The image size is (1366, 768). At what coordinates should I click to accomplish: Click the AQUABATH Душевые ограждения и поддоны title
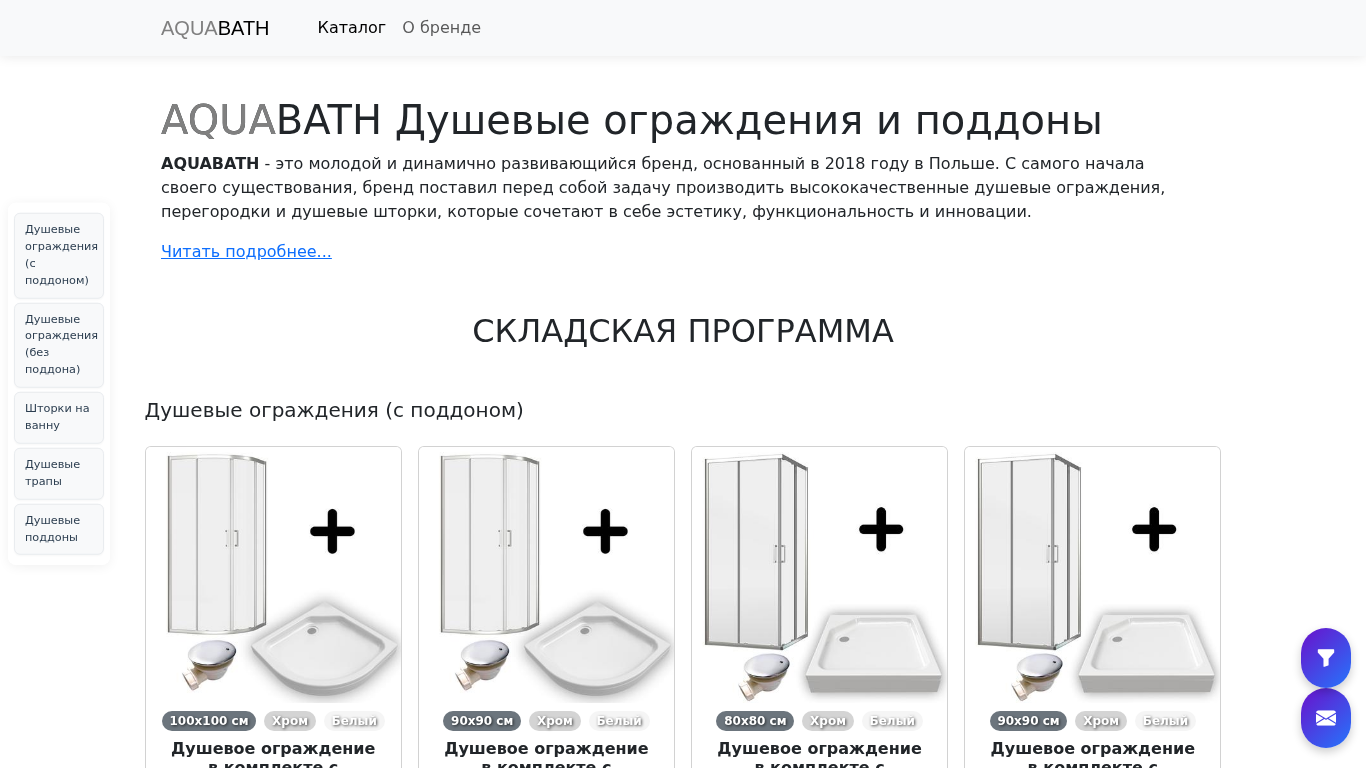pos(631,120)
